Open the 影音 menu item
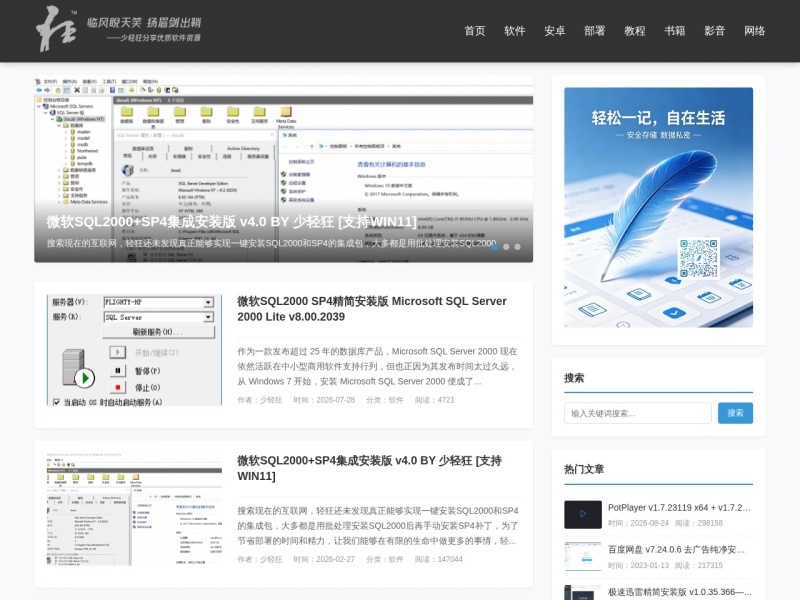This screenshot has height=600, width=800. pyautogui.click(x=714, y=31)
